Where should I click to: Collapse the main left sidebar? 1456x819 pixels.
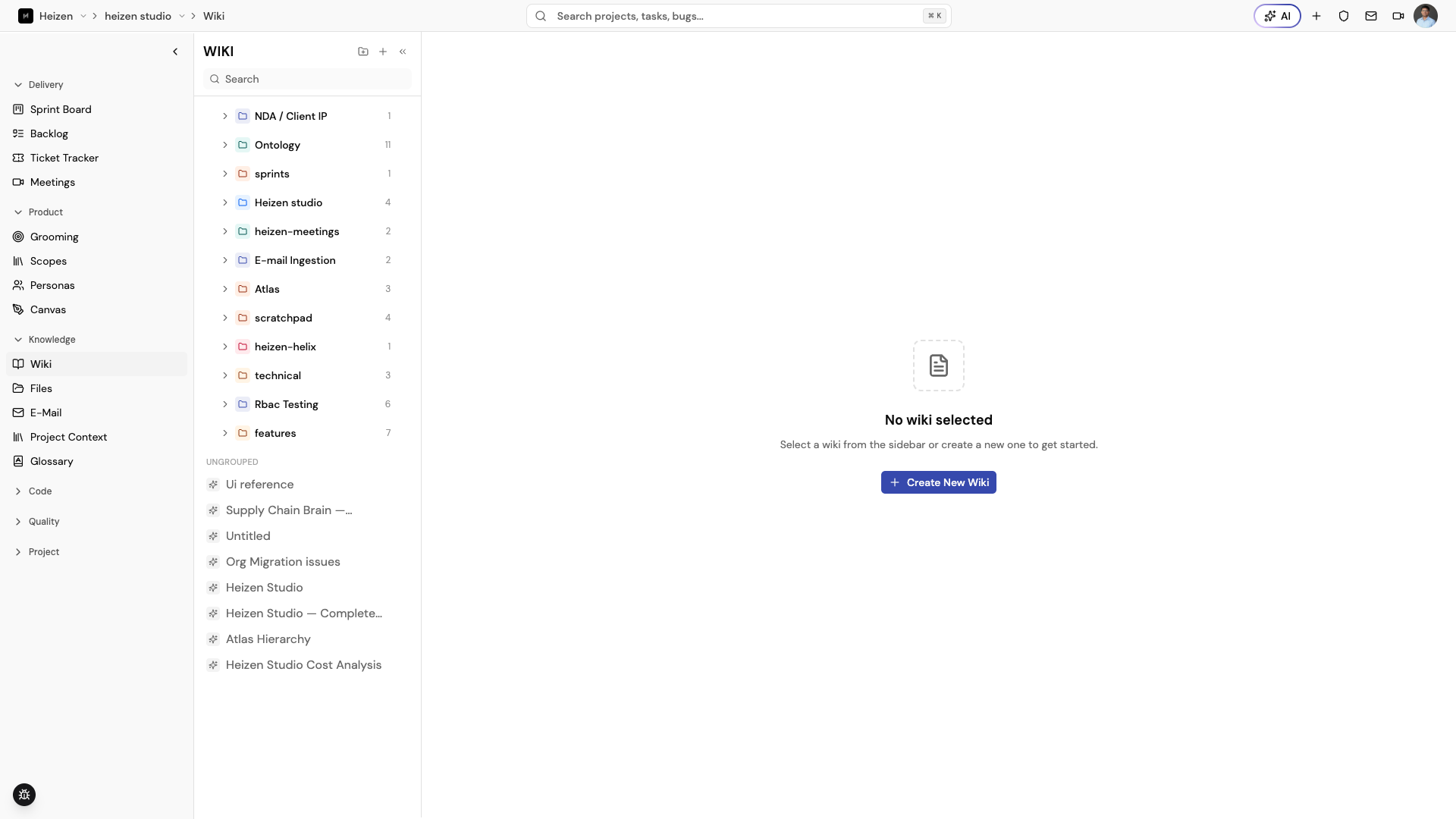tap(175, 52)
